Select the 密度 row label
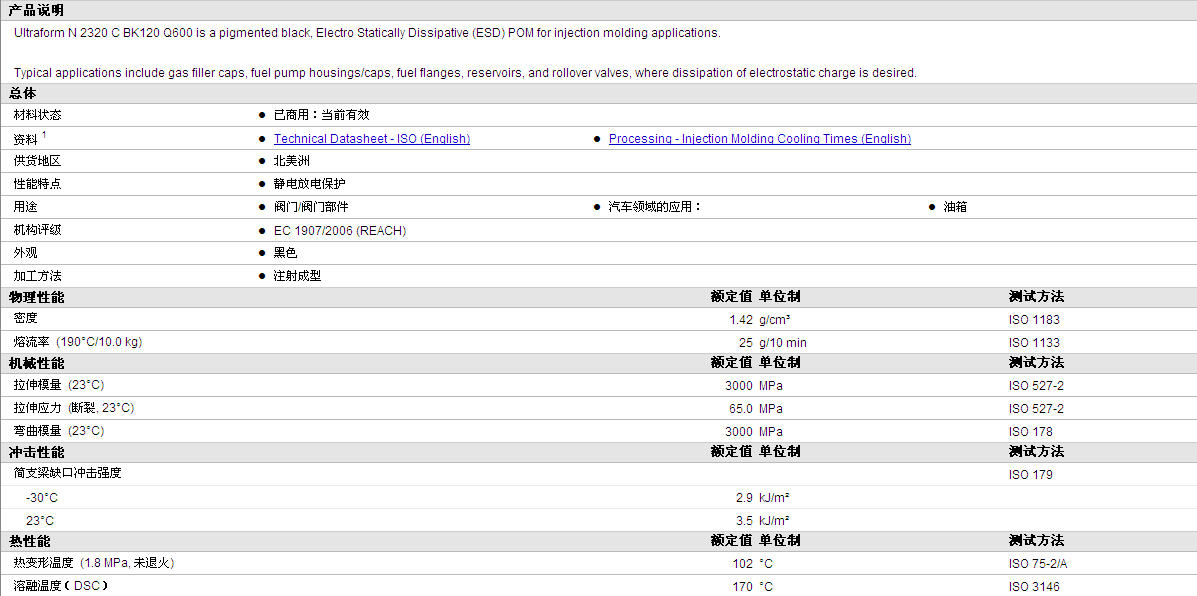The width and height of the screenshot is (1197, 596). 25,318
